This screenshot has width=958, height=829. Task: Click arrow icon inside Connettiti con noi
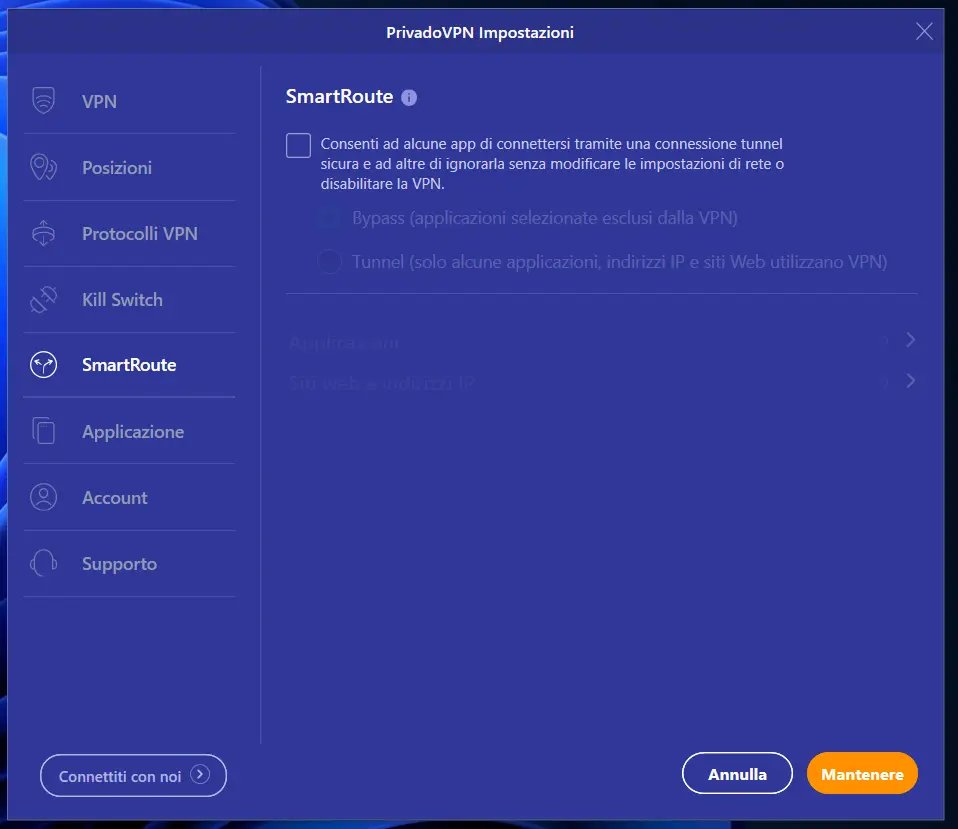(x=200, y=775)
